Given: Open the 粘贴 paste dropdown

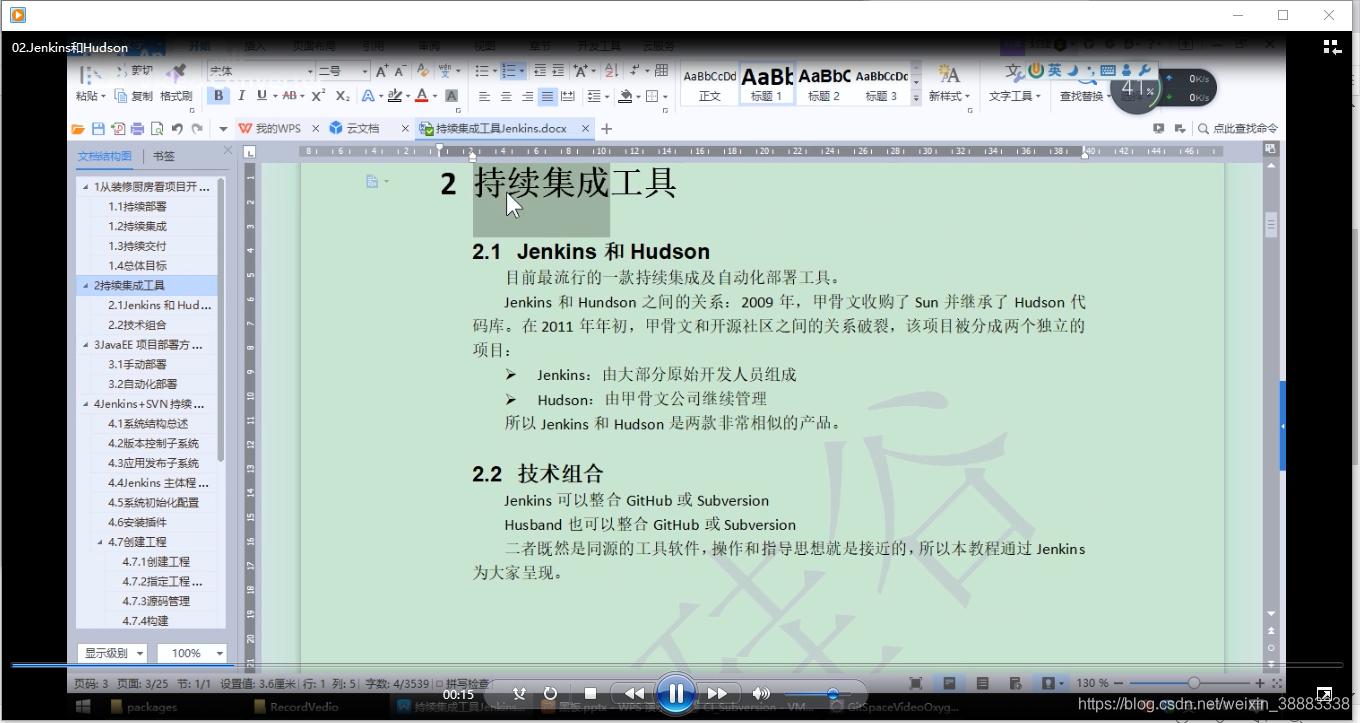Looking at the screenshot, I should [91, 96].
